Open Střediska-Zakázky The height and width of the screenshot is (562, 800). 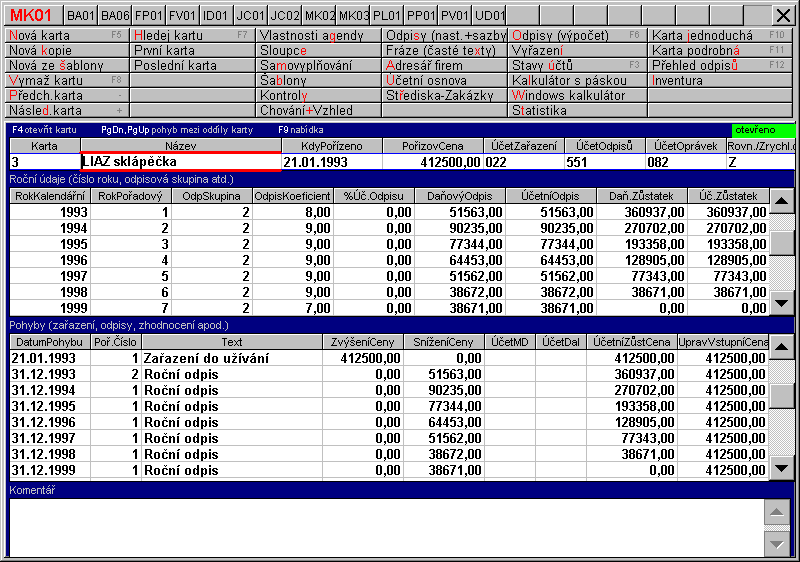pyautogui.click(x=444, y=95)
